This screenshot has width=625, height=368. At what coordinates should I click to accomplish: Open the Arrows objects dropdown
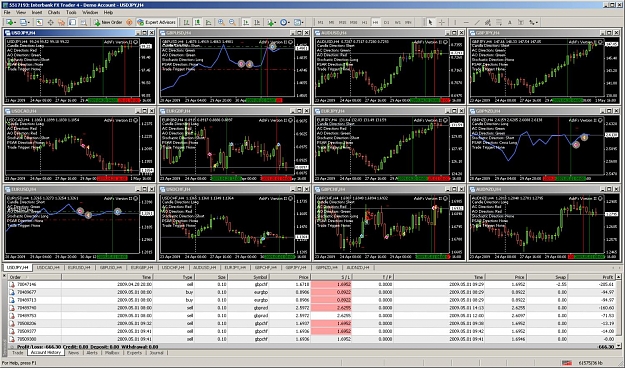tap(533, 22)
